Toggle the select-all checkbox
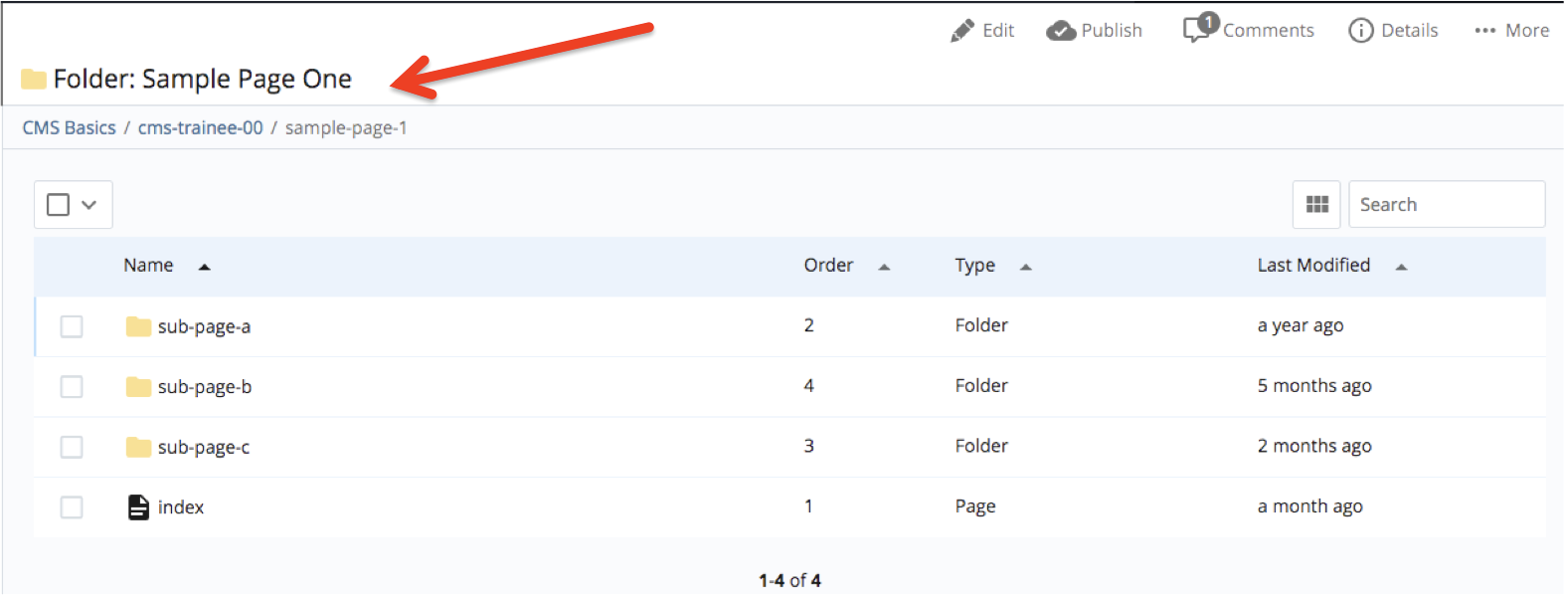Viewport: 1568px width, 606px height. 59,205
